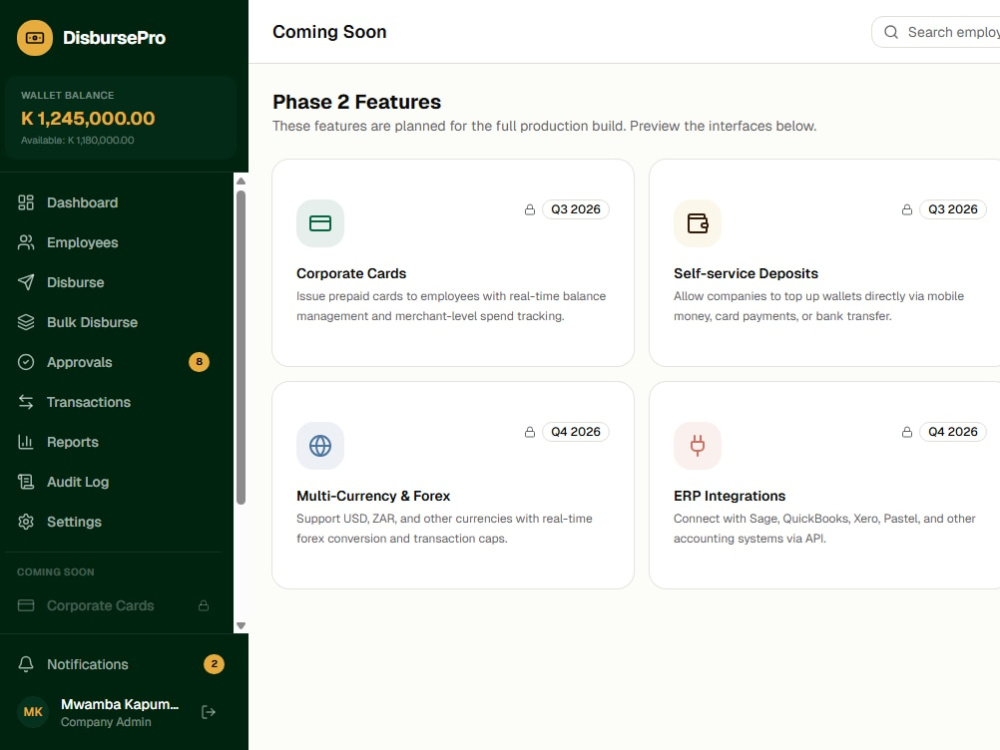The width and height of the screenshot is (1000, 750).
Task: Click the search magnifier icon
Action: (x=891, y=32)
